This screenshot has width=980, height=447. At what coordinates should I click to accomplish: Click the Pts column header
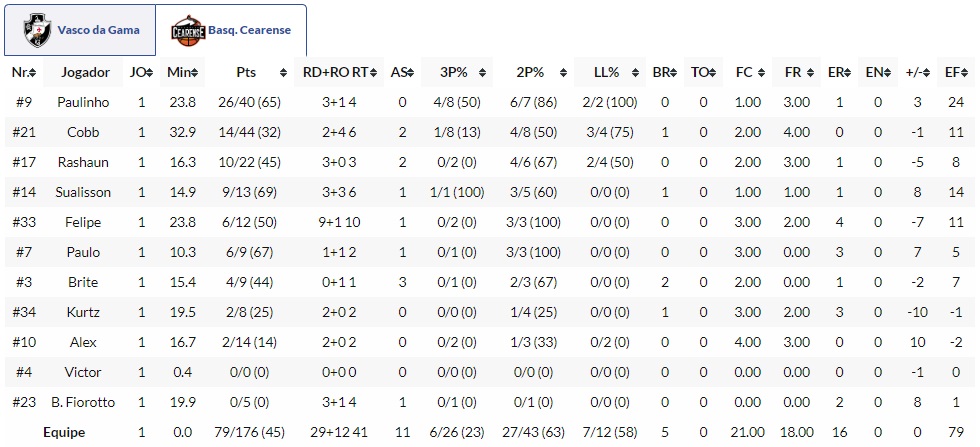(246, 73)
